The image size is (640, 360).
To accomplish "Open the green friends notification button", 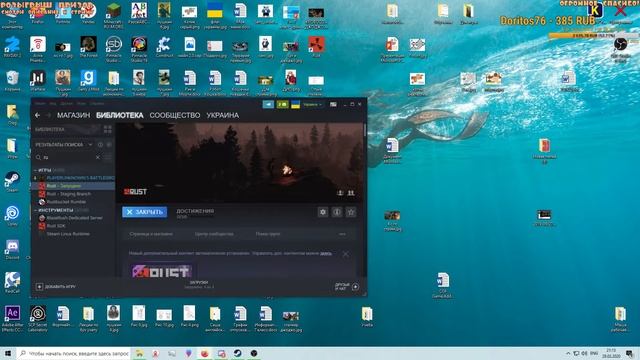I will 282,104.
